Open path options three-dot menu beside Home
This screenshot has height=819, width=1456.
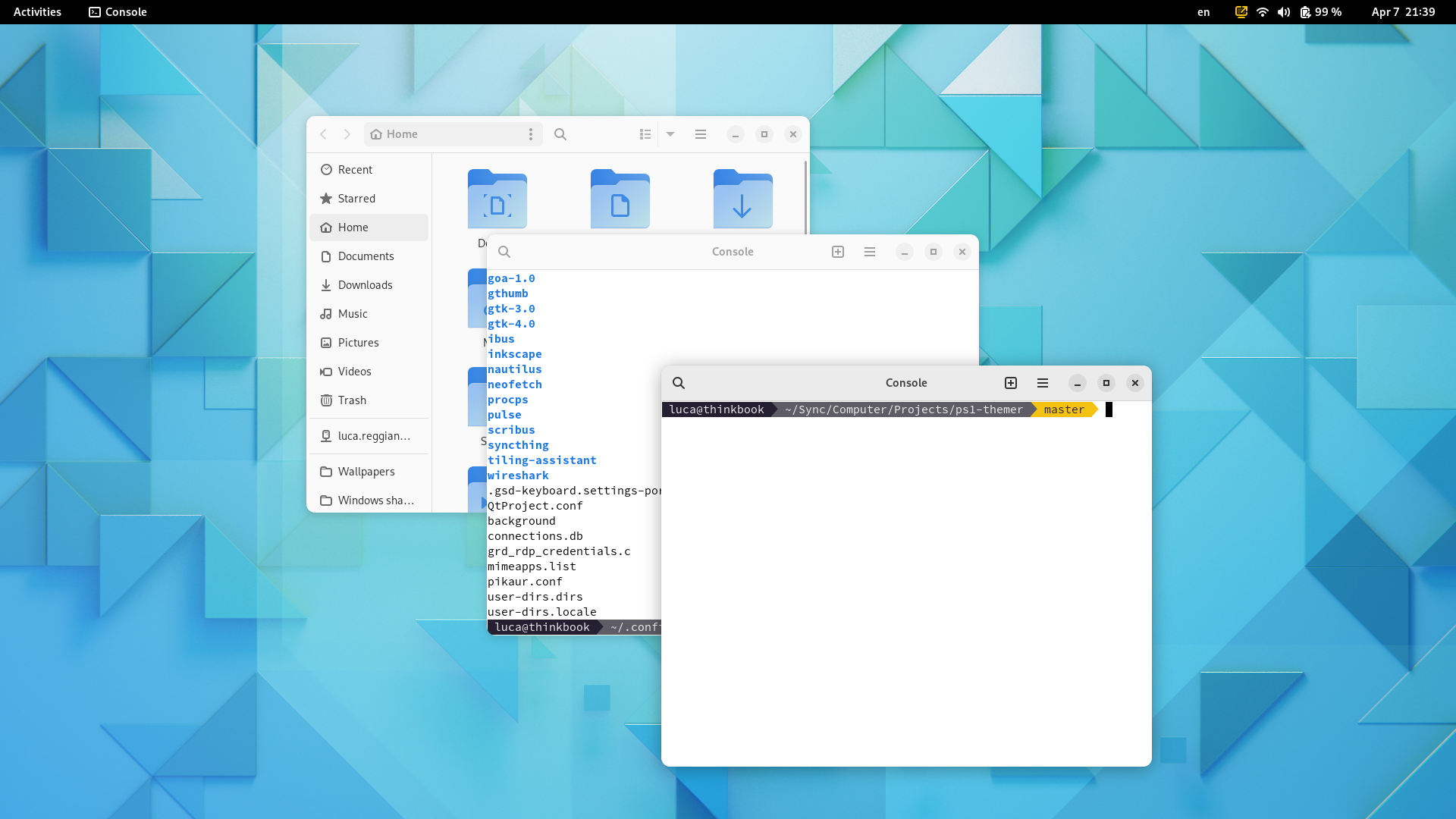(x=531, y=134)
